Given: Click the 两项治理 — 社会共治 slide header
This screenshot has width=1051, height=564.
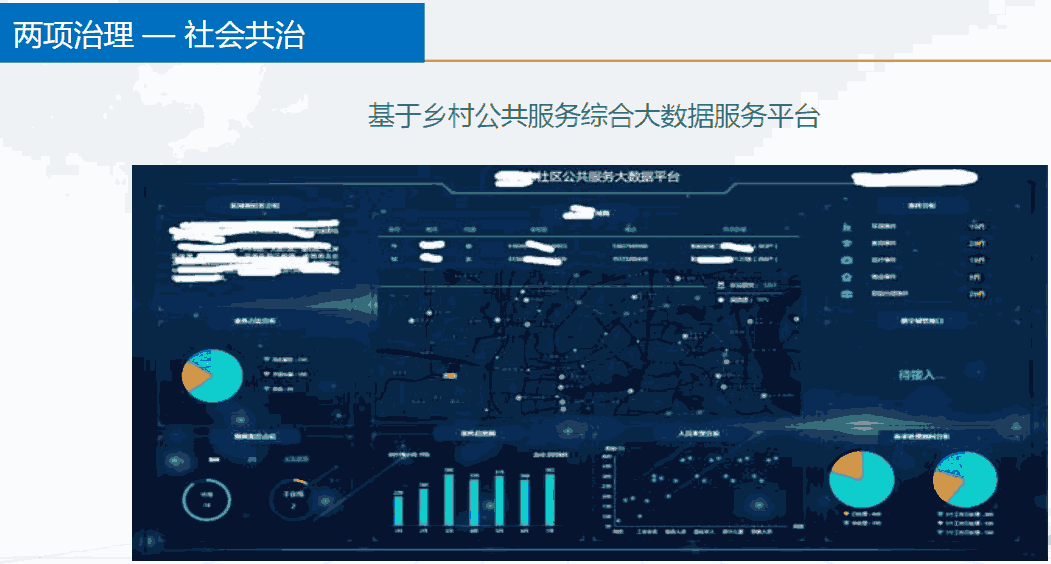Looking at the screenshot, I should point(160,35).
